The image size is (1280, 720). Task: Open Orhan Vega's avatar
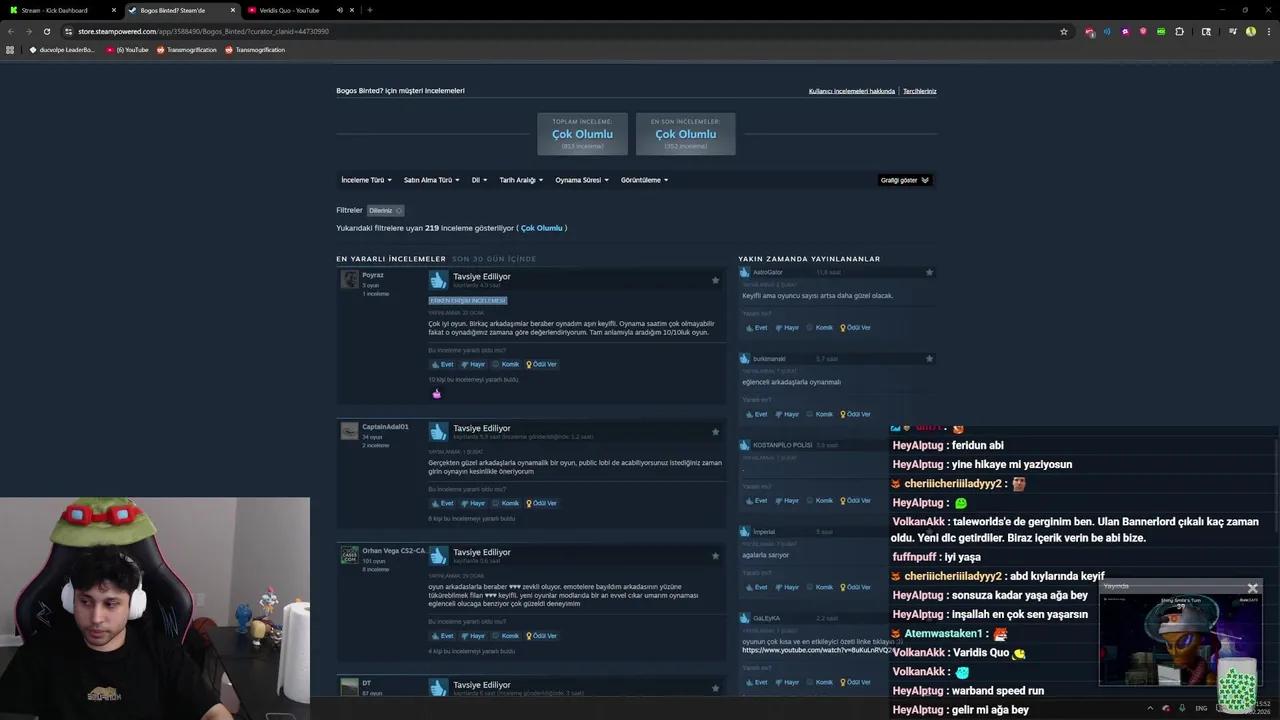tap(349, 555)
